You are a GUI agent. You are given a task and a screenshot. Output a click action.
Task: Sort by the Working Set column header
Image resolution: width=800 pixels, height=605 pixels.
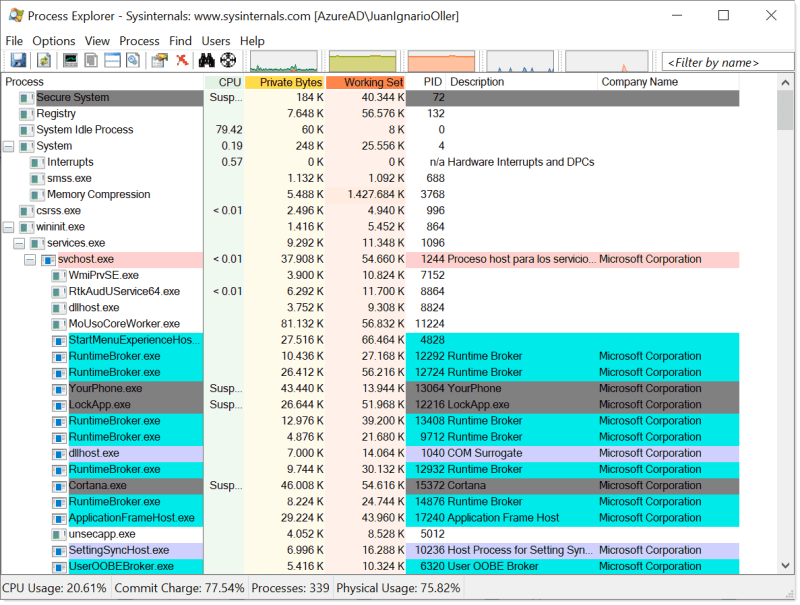click(x=365, y=82)
